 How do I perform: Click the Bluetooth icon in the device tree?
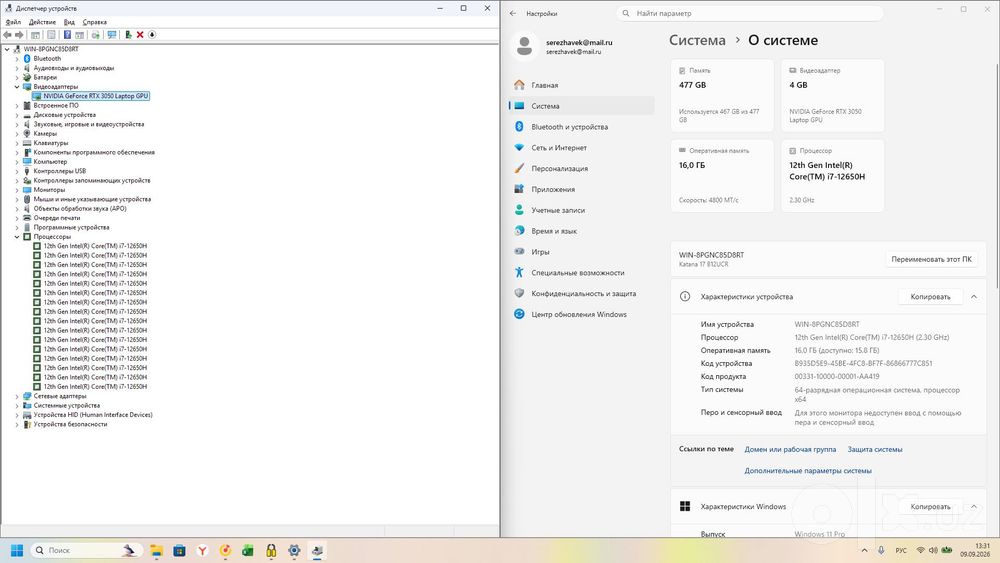[x=27, y=58]
